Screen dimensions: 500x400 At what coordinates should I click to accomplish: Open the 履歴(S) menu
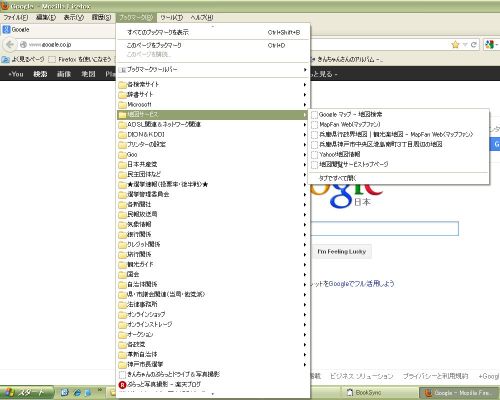pyautogui.click(x=101, y=17)
